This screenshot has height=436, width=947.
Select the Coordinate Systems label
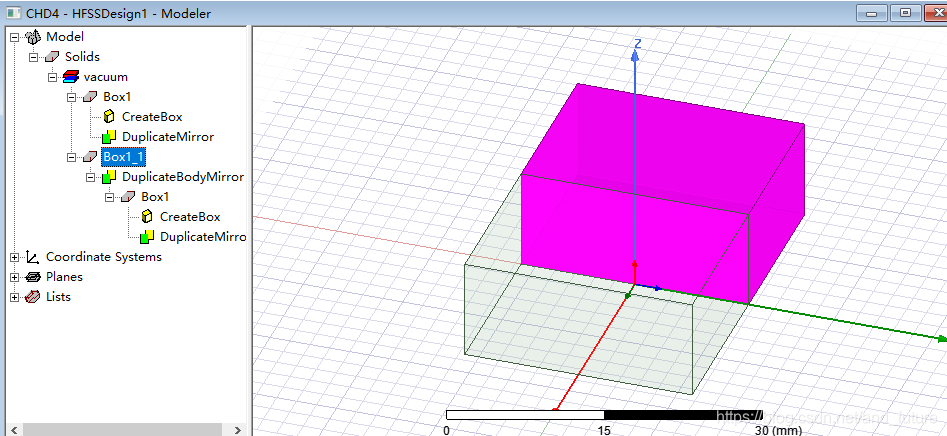104,257
